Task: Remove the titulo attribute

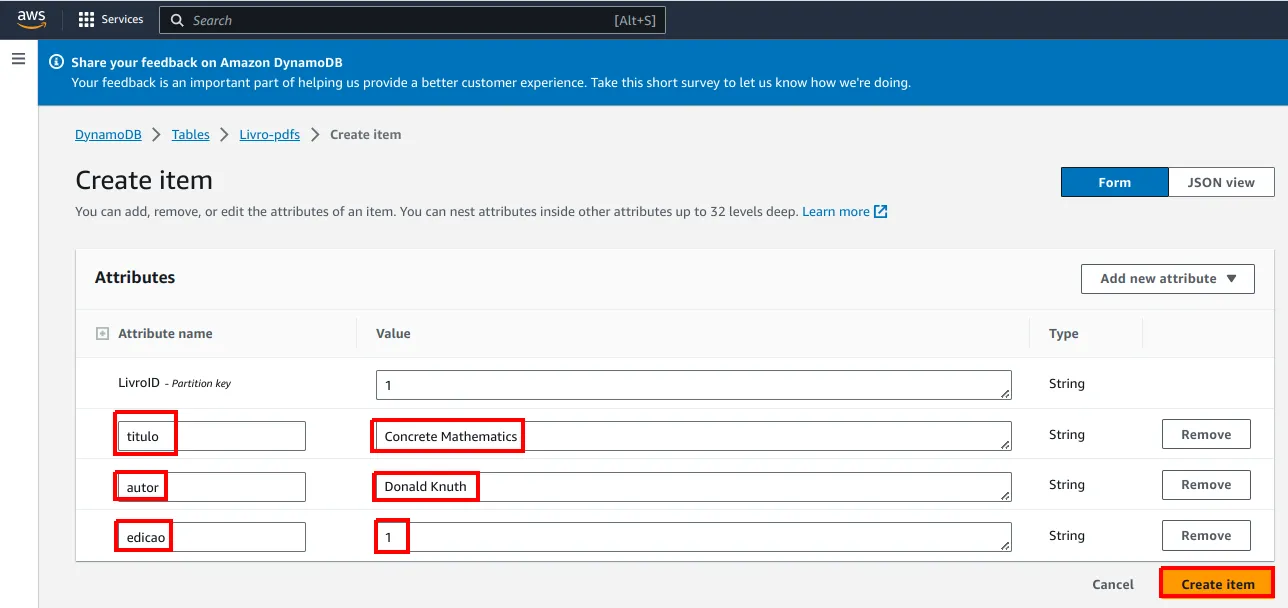Action: pyautogui.click(x=1206, y=435)
